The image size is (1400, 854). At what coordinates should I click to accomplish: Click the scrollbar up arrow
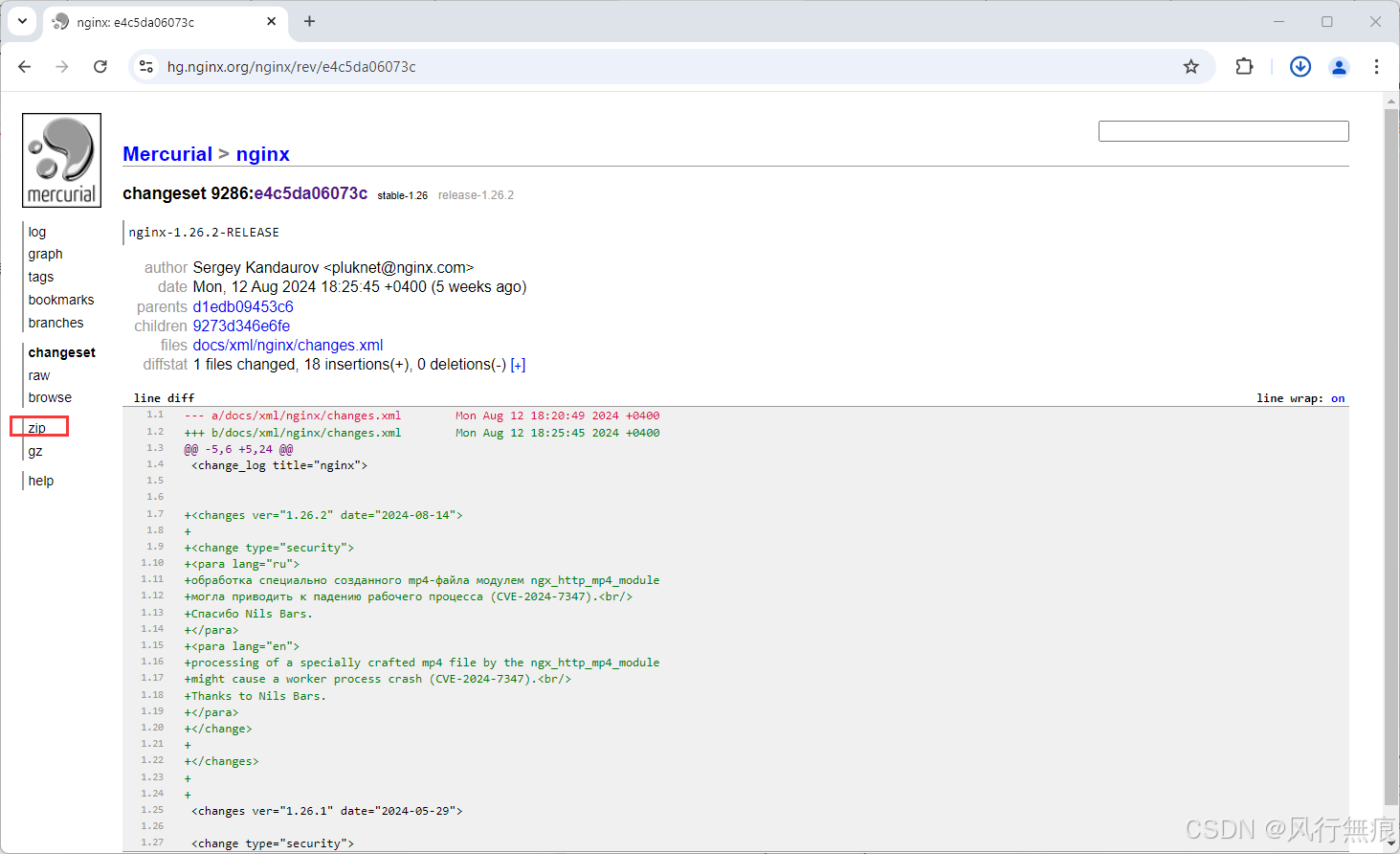(1391, 100)
